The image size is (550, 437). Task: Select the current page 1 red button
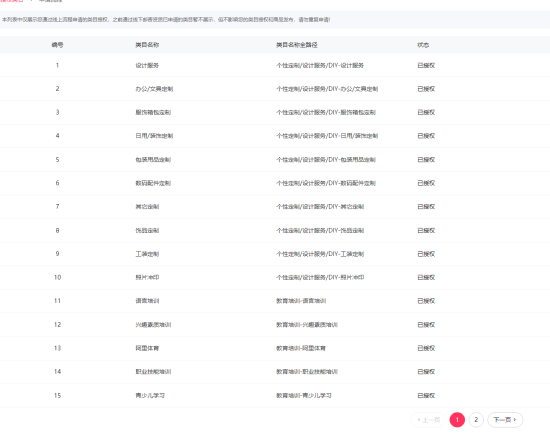[457, 419]
